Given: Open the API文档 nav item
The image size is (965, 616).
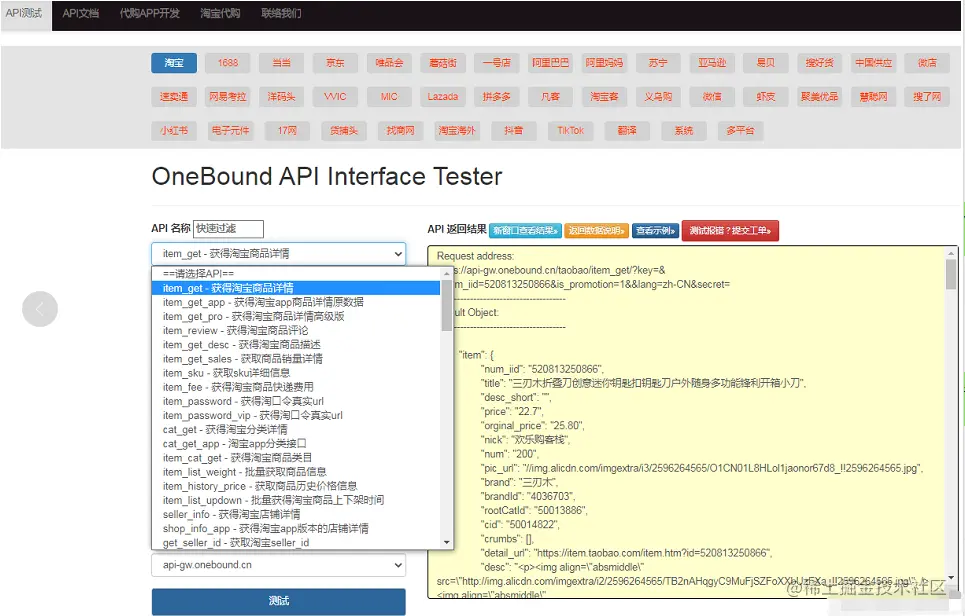Looking at the screenshot, I should [x=81, y=14].
